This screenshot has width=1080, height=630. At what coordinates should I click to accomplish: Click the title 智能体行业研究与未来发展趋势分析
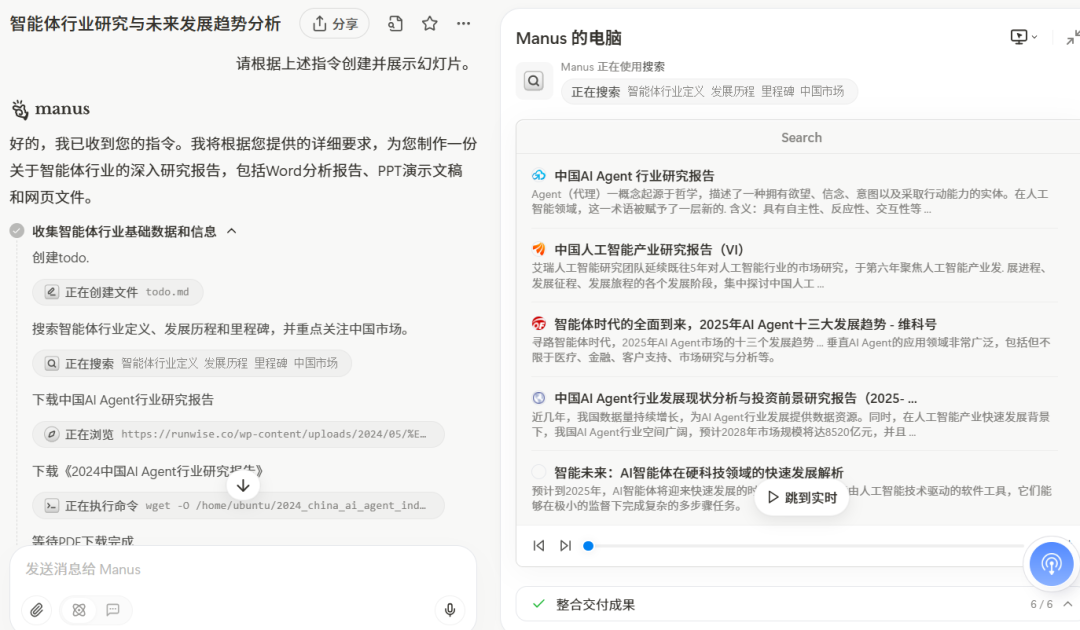145,24
